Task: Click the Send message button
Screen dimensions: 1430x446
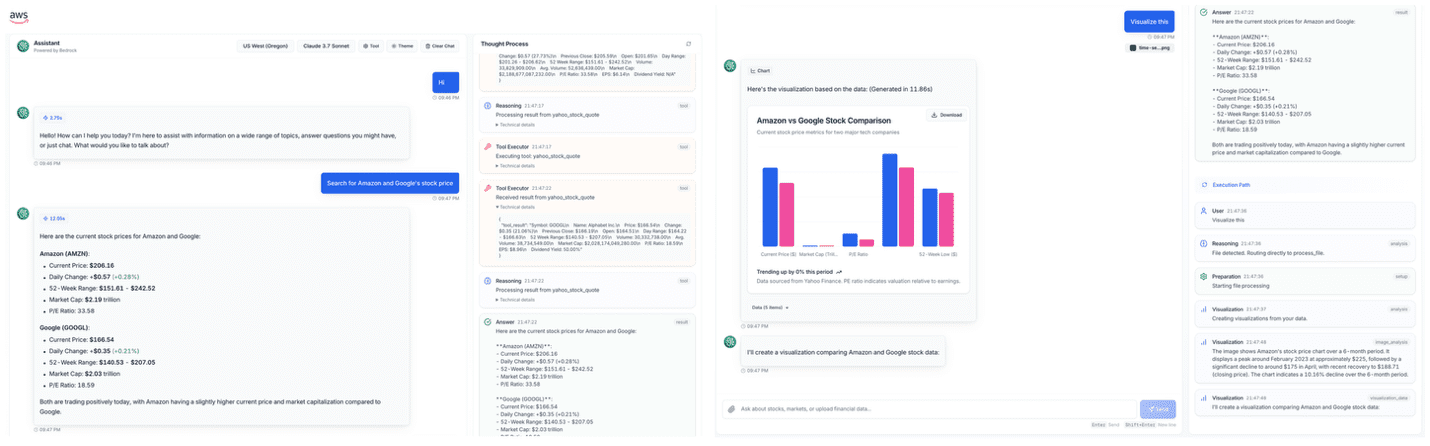Action: point(1157,409)
